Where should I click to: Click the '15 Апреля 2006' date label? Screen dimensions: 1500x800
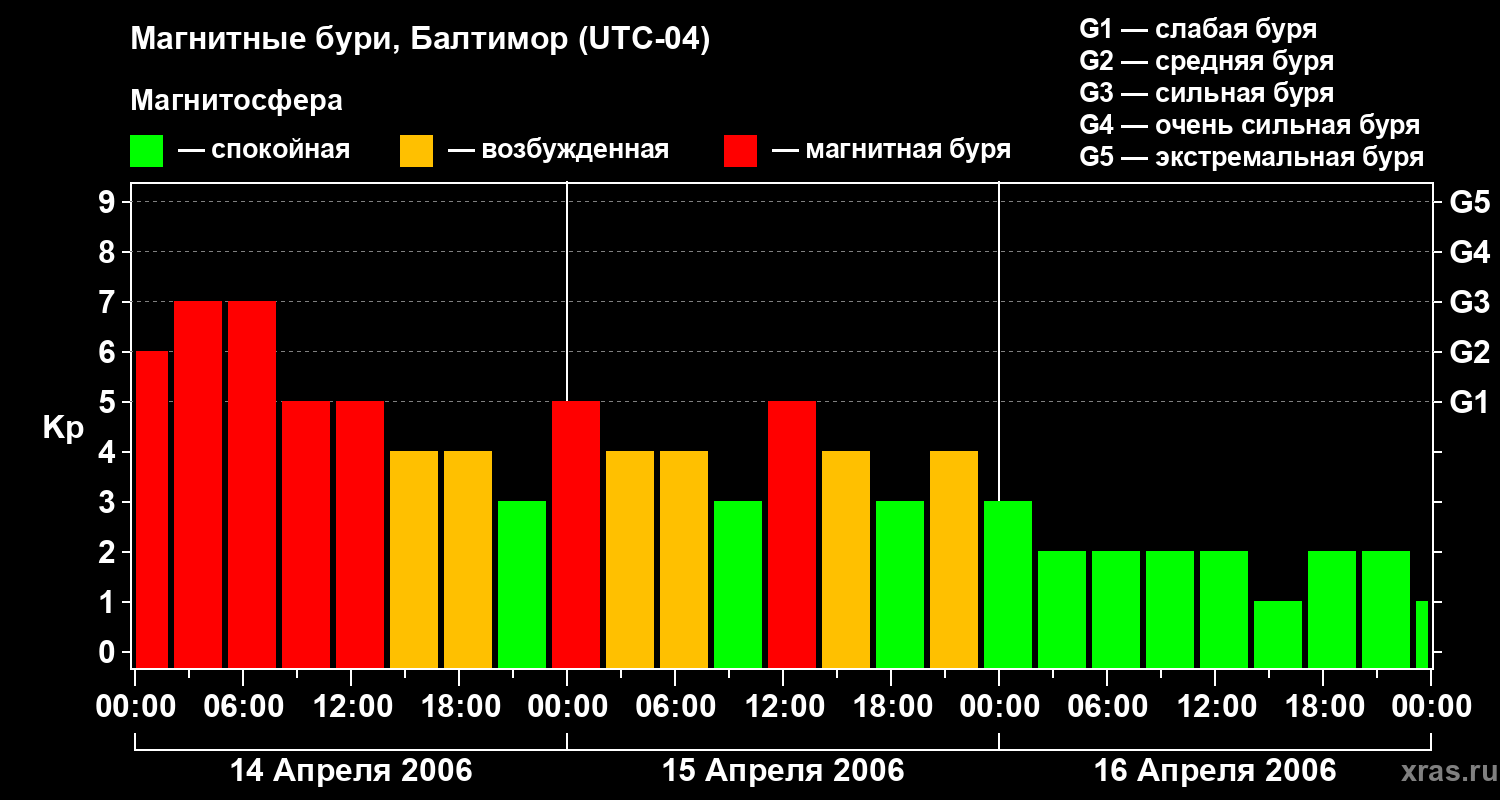coord(783,771)
